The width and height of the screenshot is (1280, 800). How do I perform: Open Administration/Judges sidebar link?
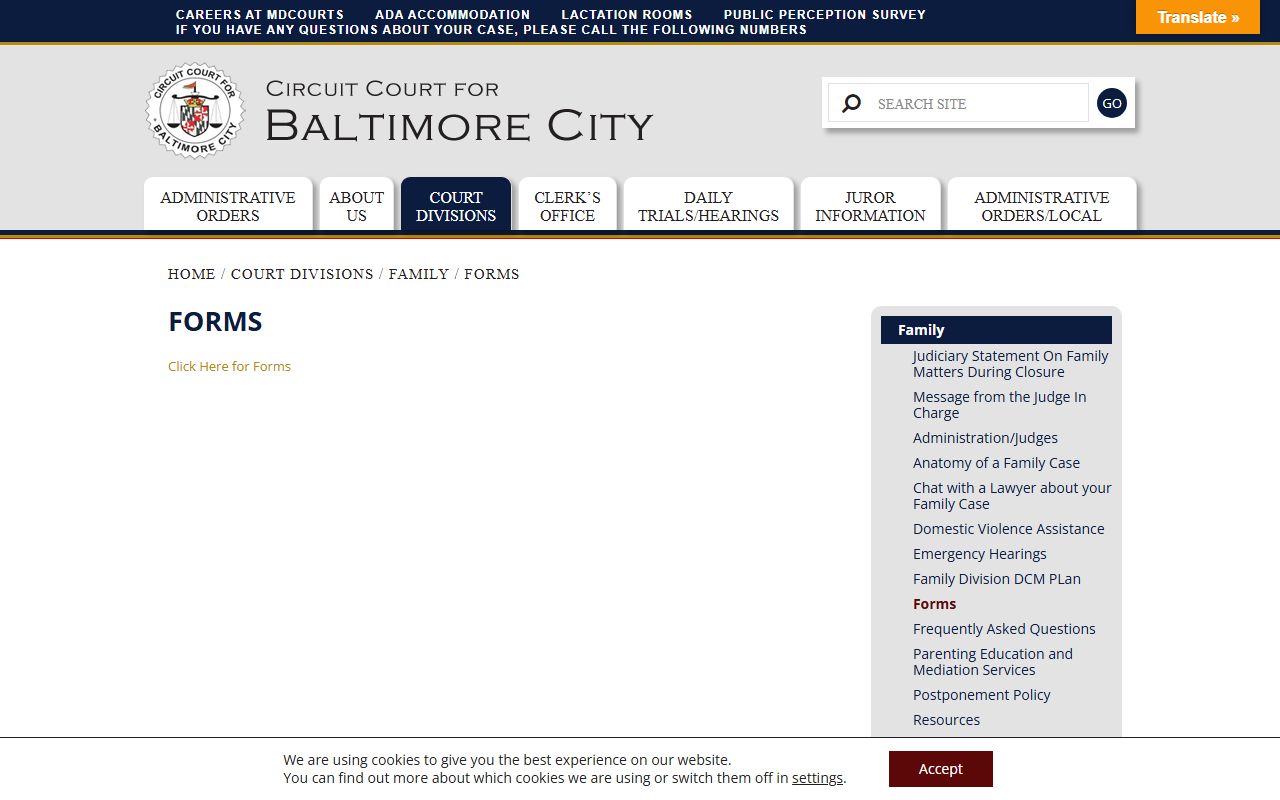click(x=985, y=438)
